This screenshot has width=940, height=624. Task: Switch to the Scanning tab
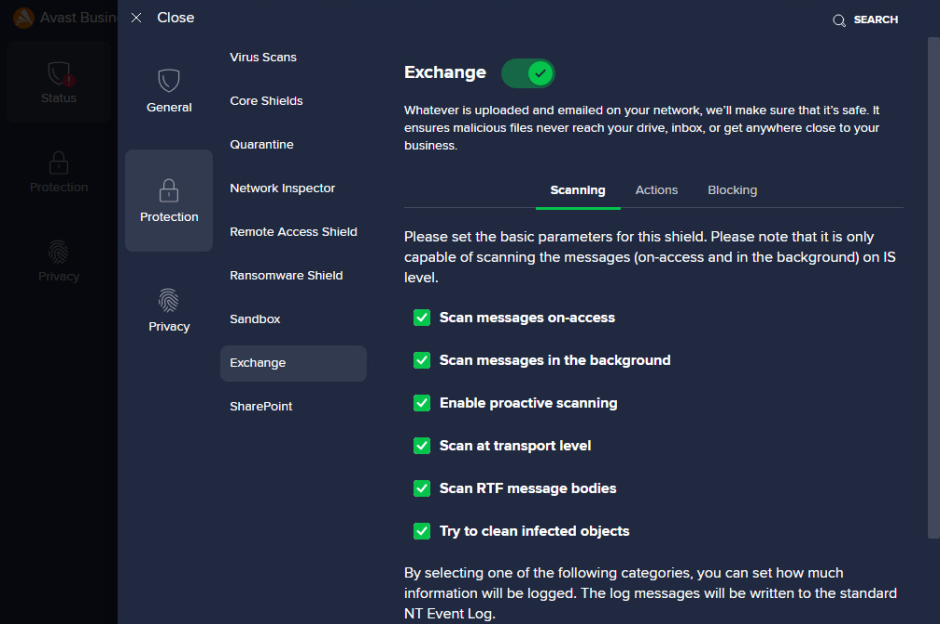pyautogui.click(x=577, y=190)
